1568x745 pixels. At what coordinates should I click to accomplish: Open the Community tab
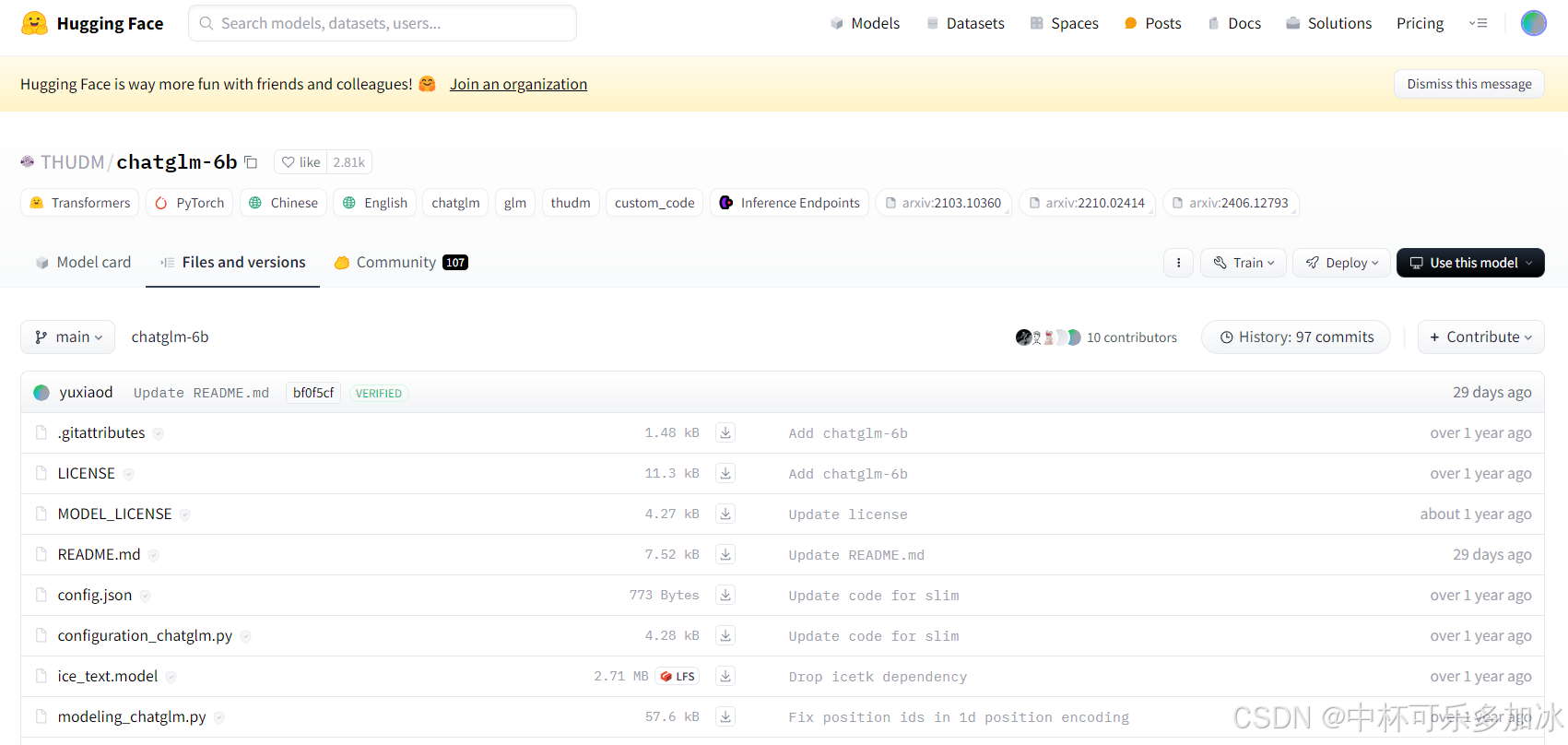(x=401, y=263)
